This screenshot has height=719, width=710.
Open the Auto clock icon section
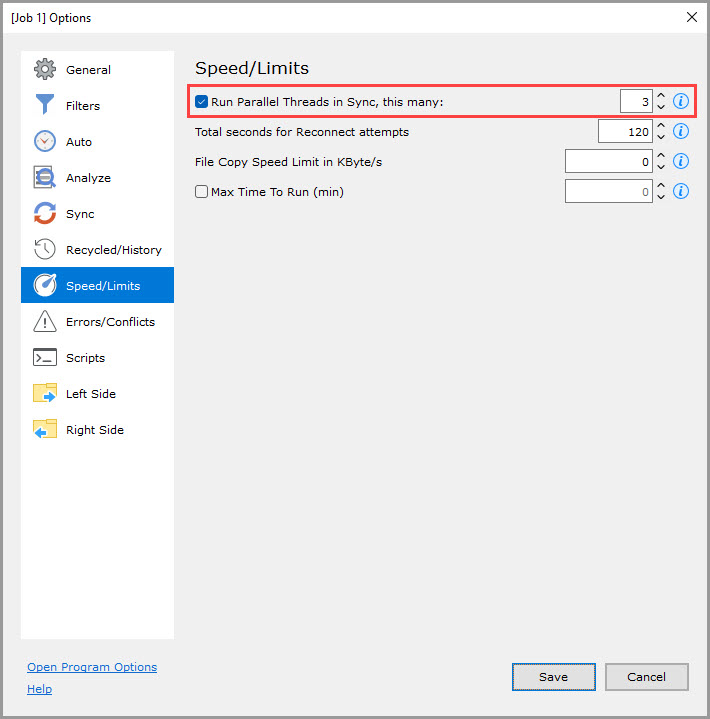pyautogui.click(x=45, y=142)
